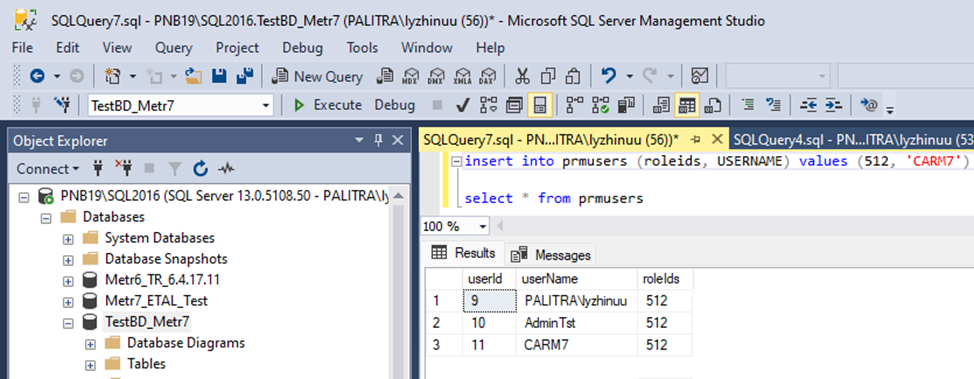
Task: Click the Copy toolbar icon
Action: [548, 76]
